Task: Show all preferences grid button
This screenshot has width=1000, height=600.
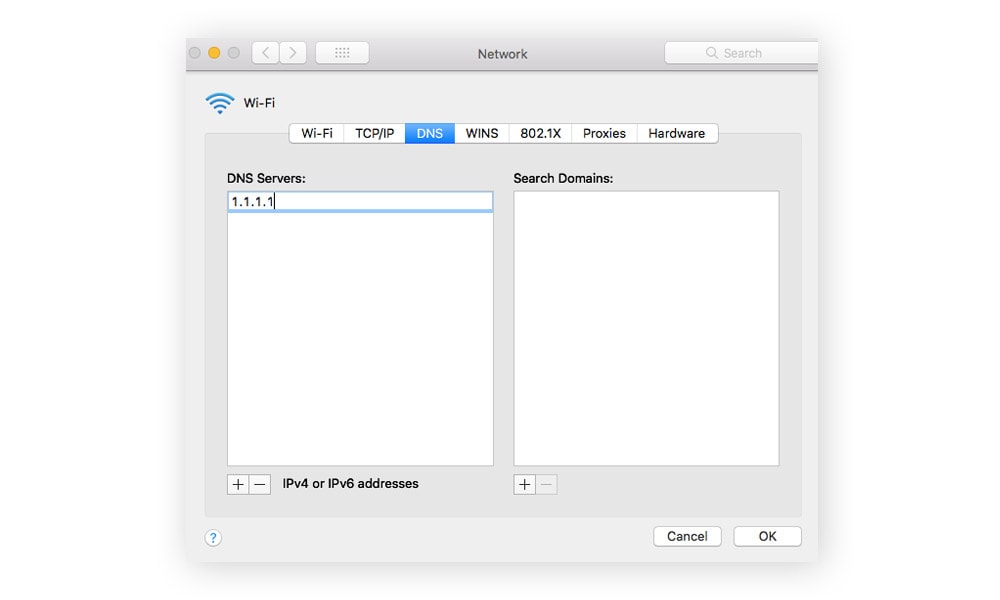Action: point(342,53)
